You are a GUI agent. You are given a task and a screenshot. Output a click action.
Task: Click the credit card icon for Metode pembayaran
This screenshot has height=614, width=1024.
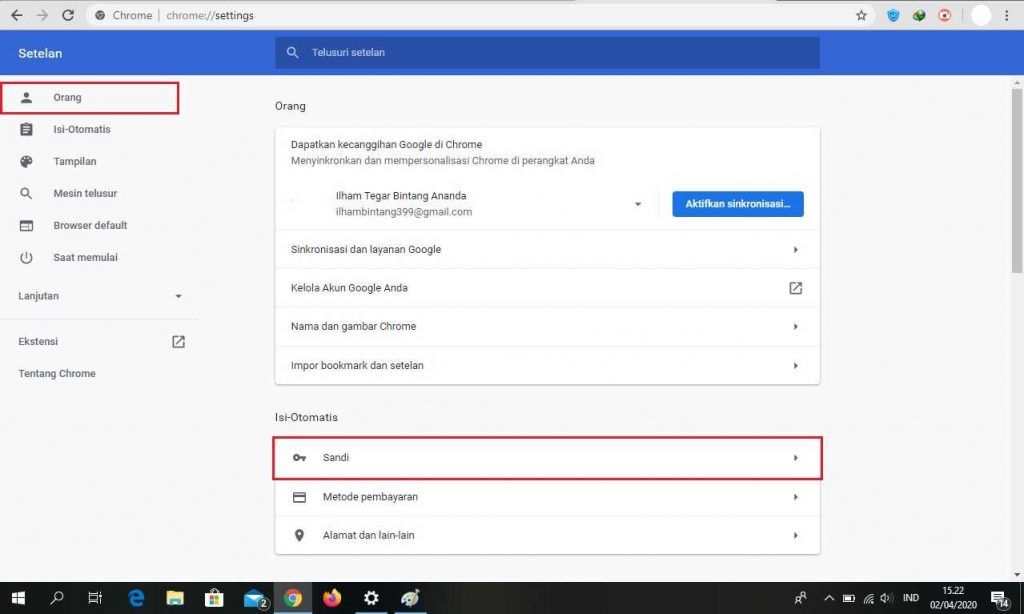299,497
